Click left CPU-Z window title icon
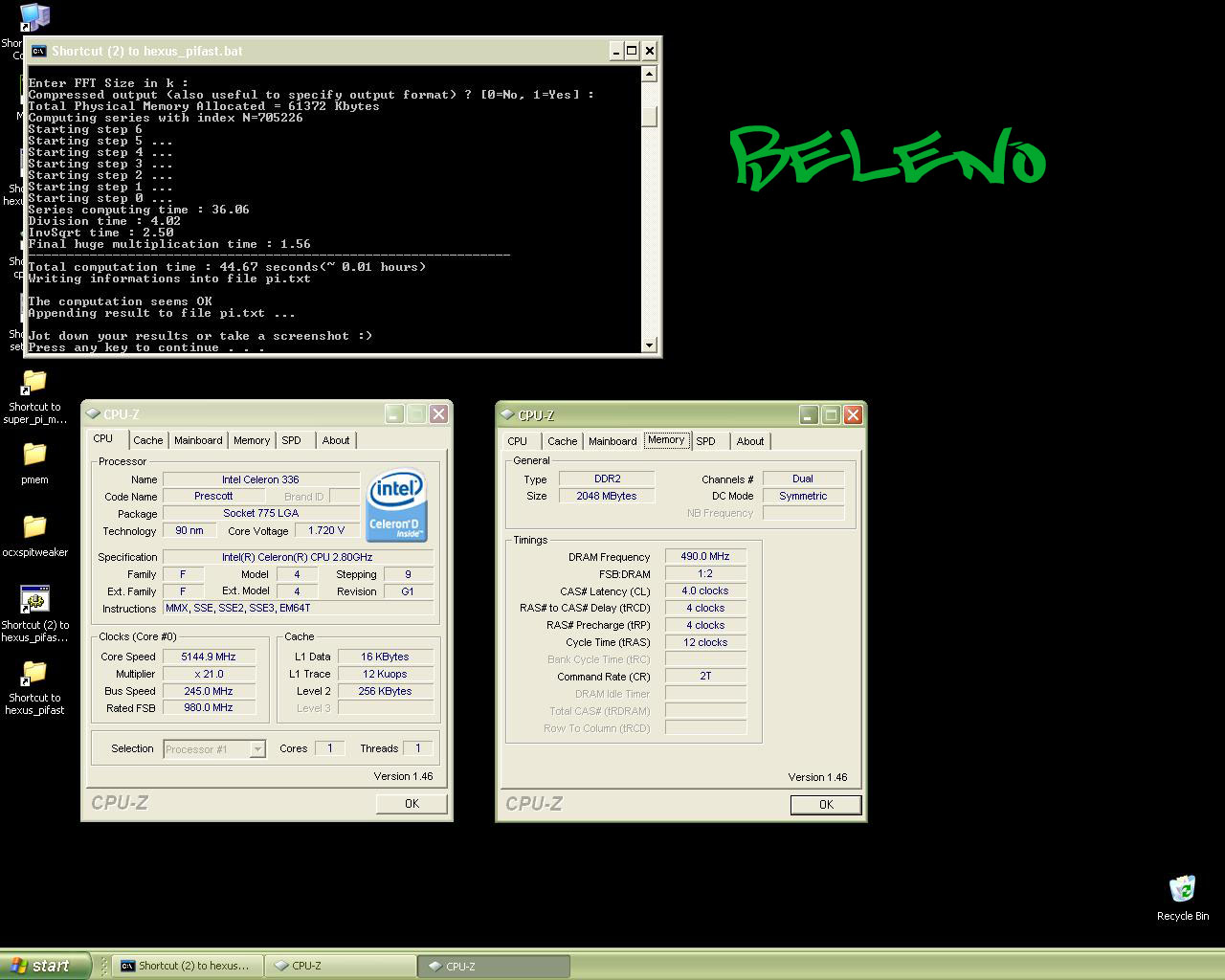This screenshot has width=1225, height=980. click(93, 414)
